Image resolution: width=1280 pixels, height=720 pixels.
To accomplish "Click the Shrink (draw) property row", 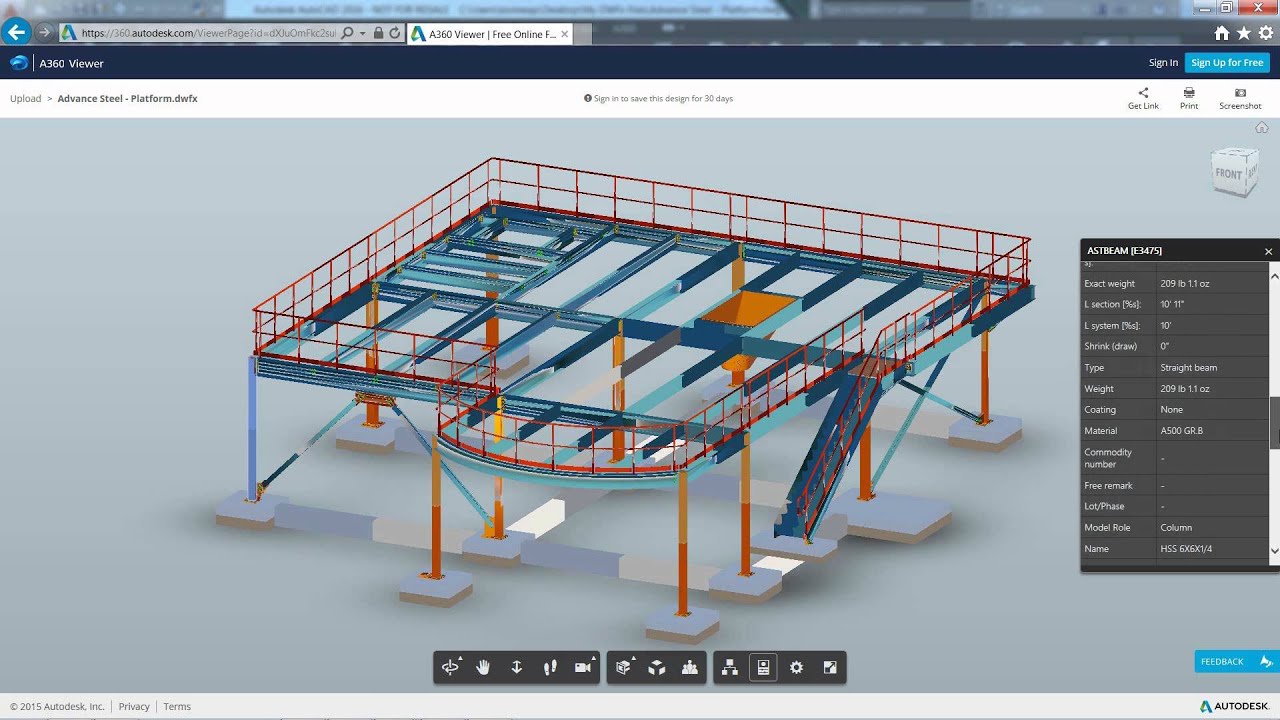I will [1175, 346].
